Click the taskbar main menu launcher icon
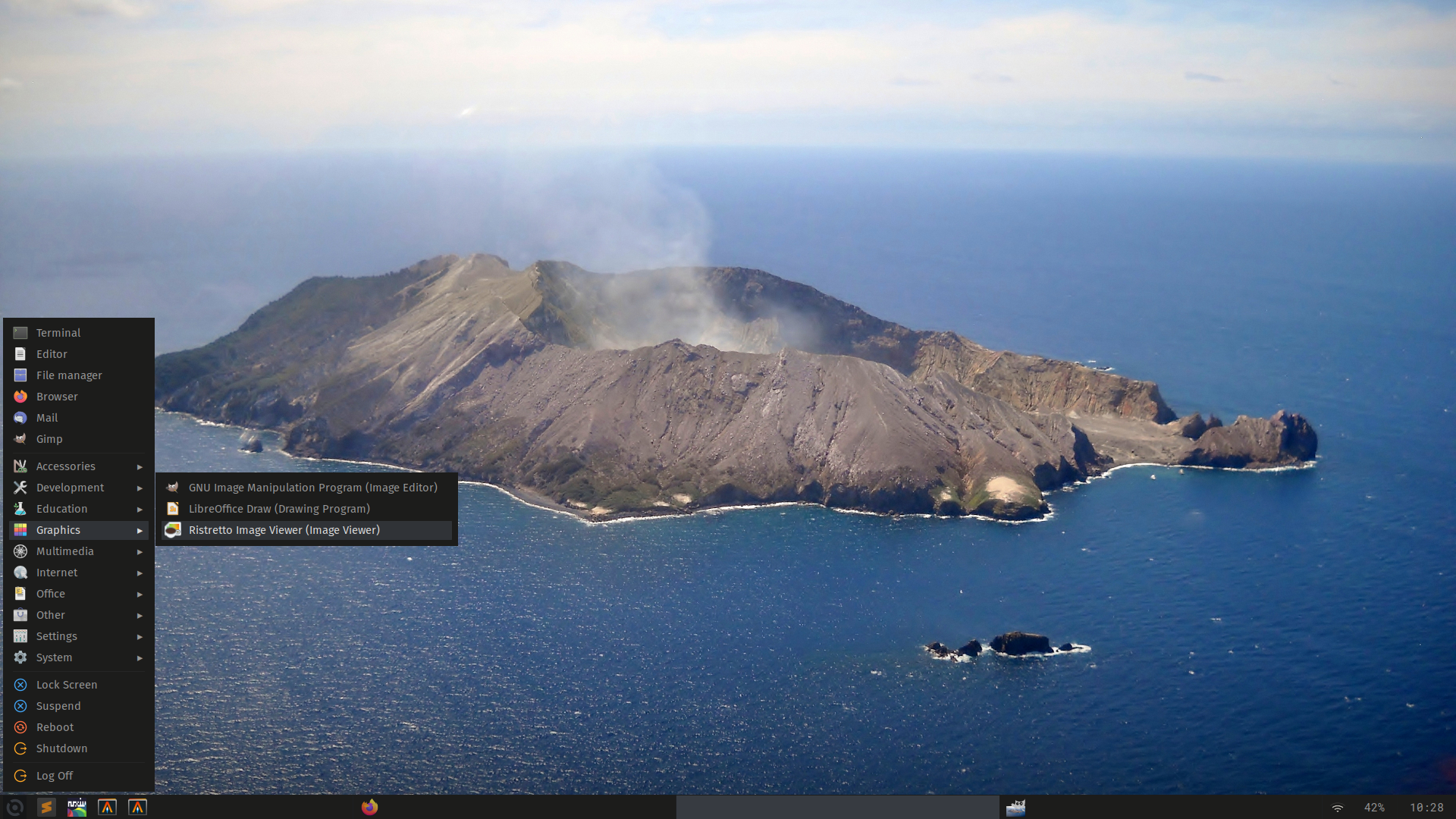Screen dimensions: 1456x819 (14, 808)
